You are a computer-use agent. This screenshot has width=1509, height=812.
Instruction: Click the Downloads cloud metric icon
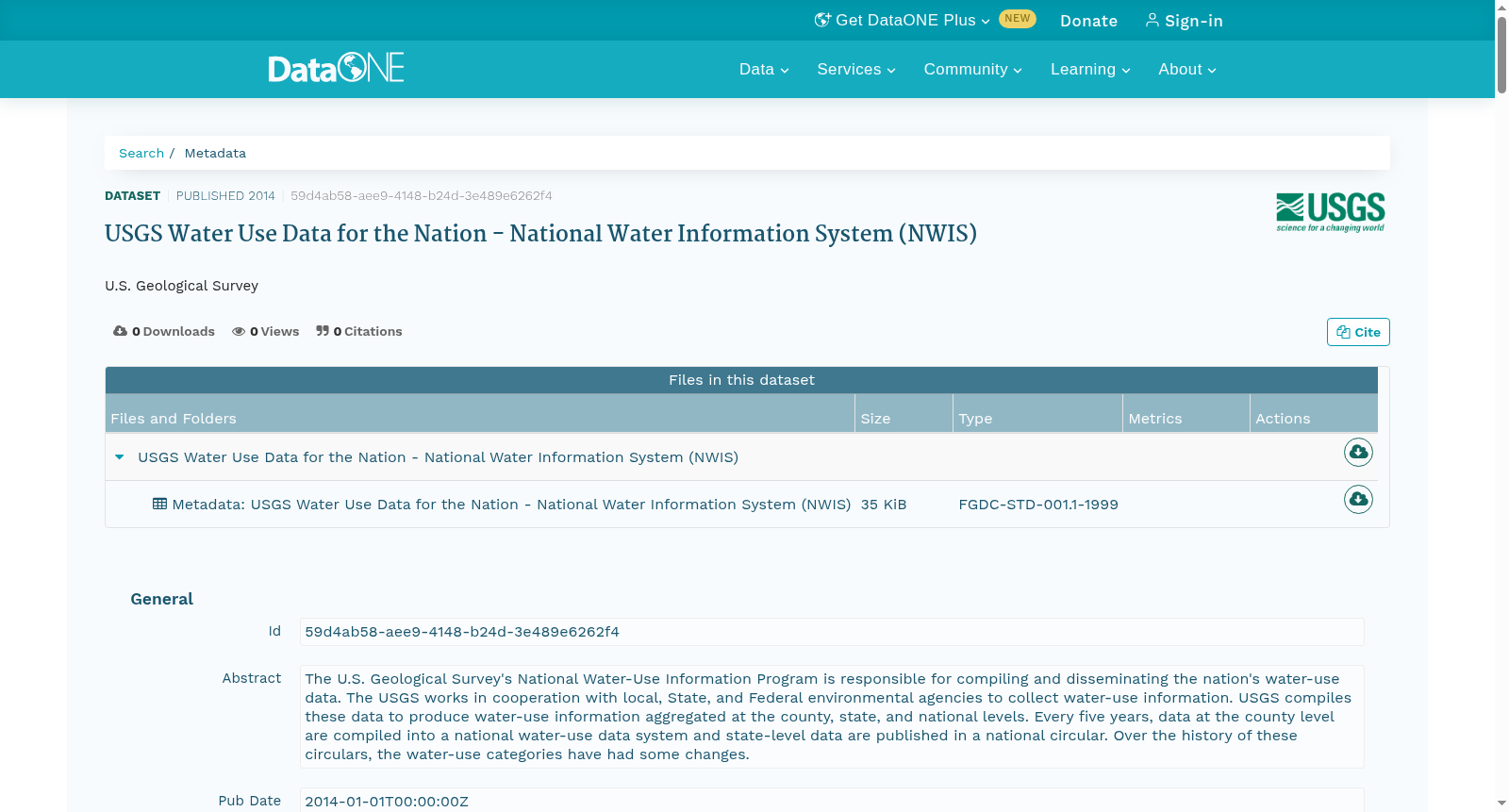pyautogui.click(x=120, y=331)
